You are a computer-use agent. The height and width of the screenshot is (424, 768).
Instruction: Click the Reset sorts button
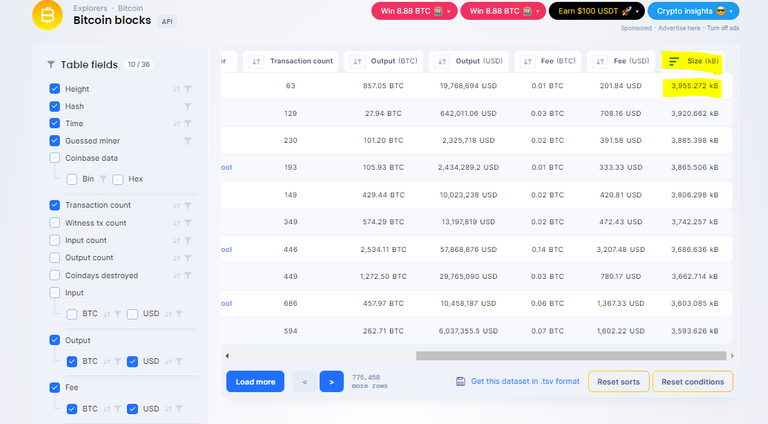pos(619,382)
